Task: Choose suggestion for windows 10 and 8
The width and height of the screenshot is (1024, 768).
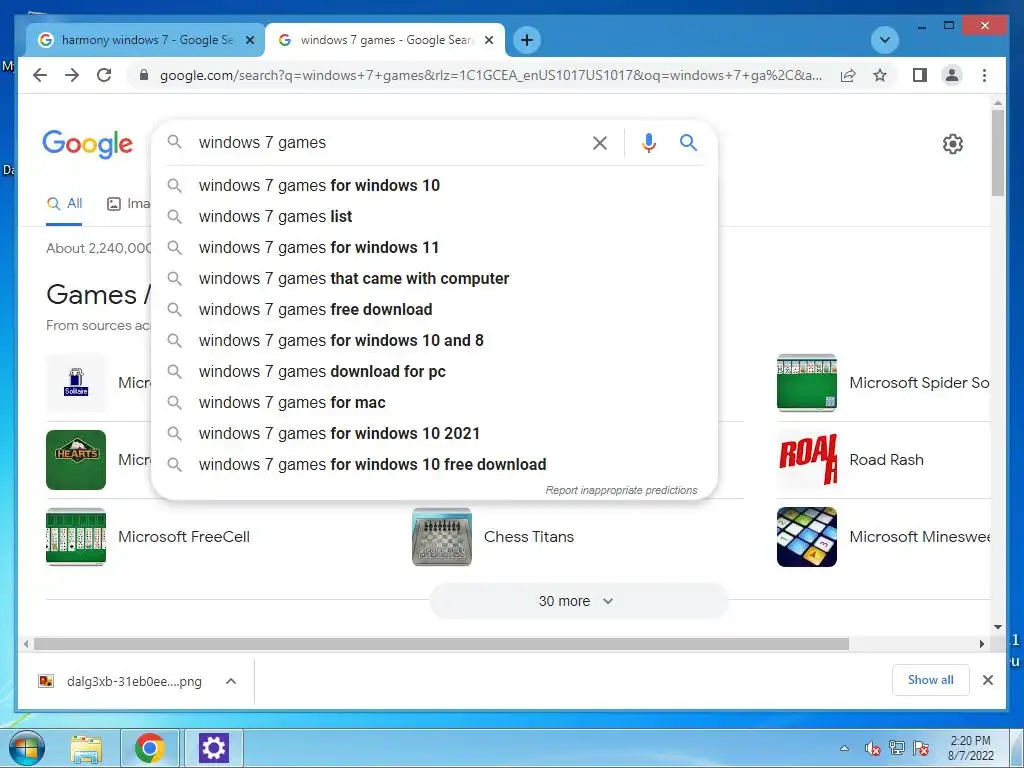Action: point(434,340)
